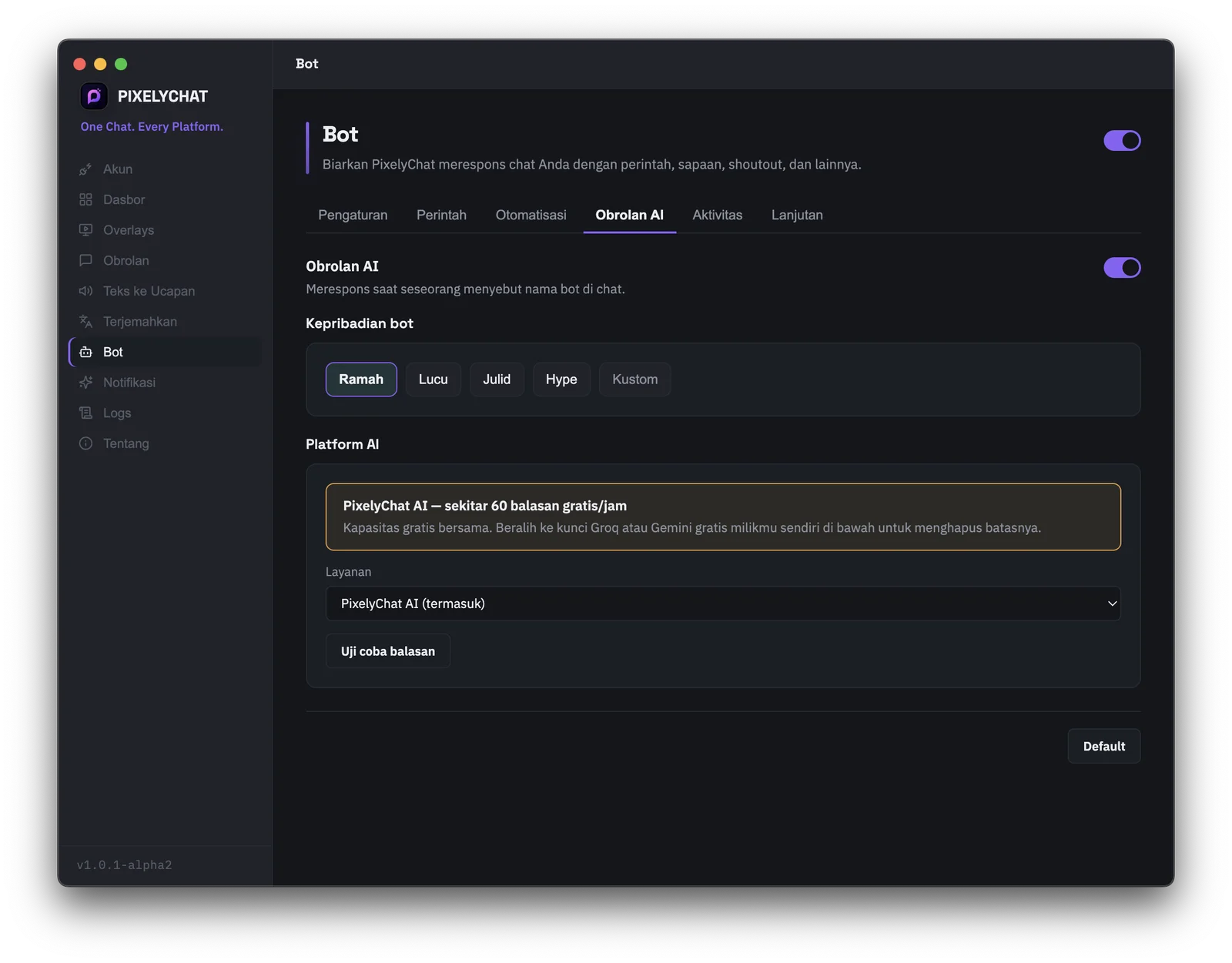The height and width of the screenshot is (963, 1232).
Task: Click the Bot robot icon in sidebar
Action: 85,352
